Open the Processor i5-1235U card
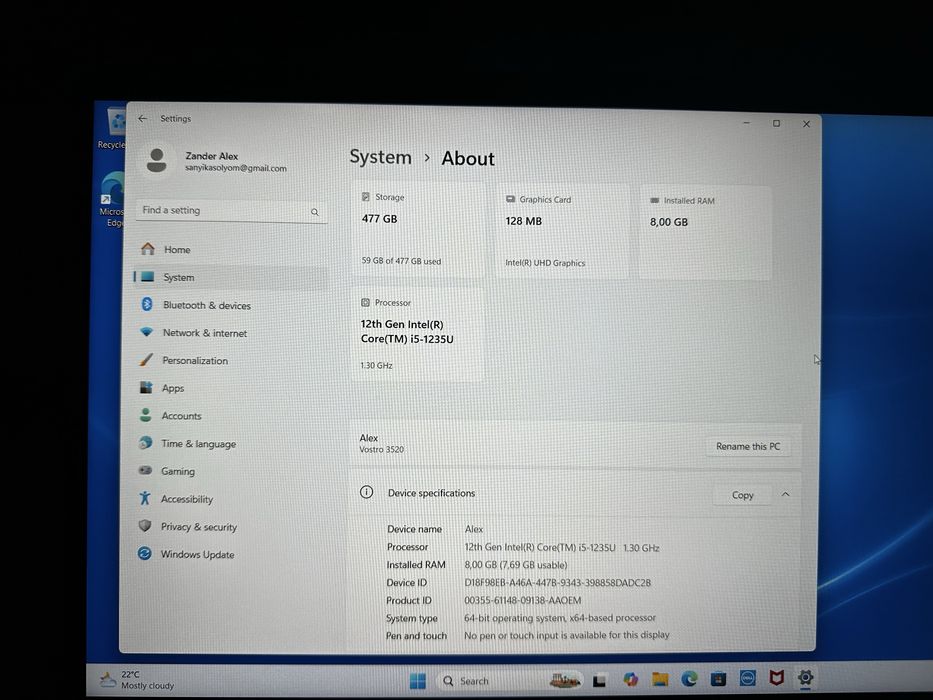This screenshot has width=933, height=700. 417,334
